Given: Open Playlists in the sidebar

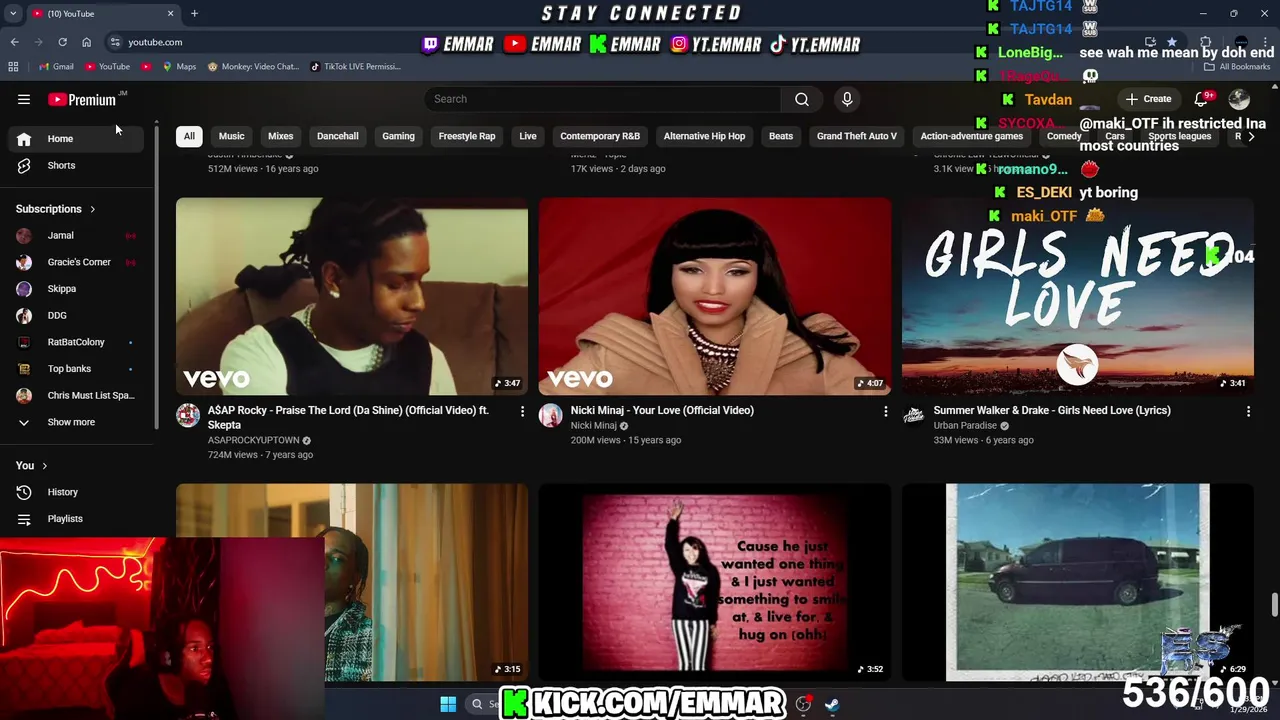Looking at the screenshot, I should click(77, 519).
